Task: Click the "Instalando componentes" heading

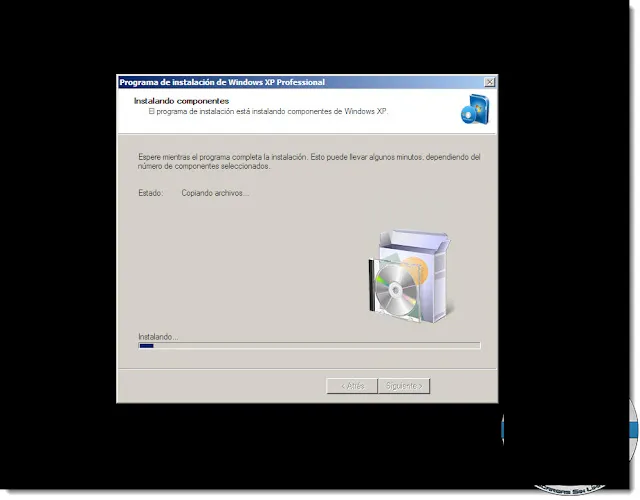Action: coord(181,101)
